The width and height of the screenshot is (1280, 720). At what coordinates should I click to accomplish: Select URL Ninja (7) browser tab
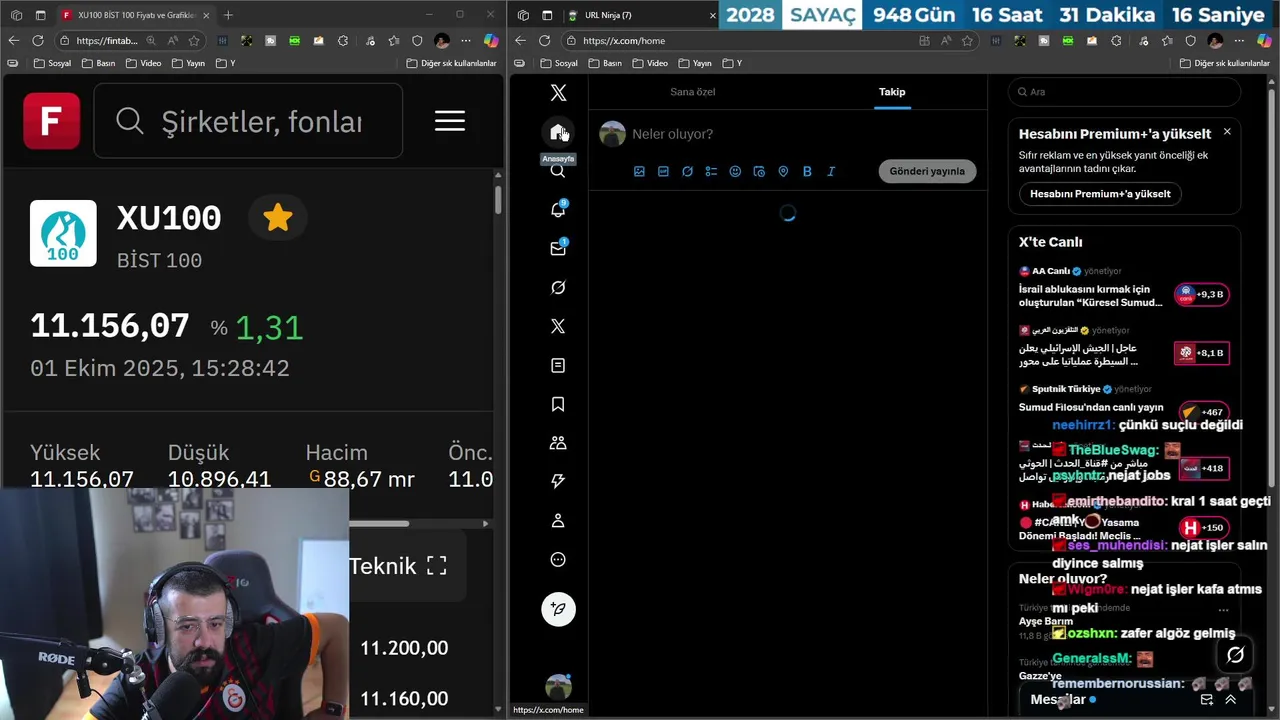(x=638, y=15)
